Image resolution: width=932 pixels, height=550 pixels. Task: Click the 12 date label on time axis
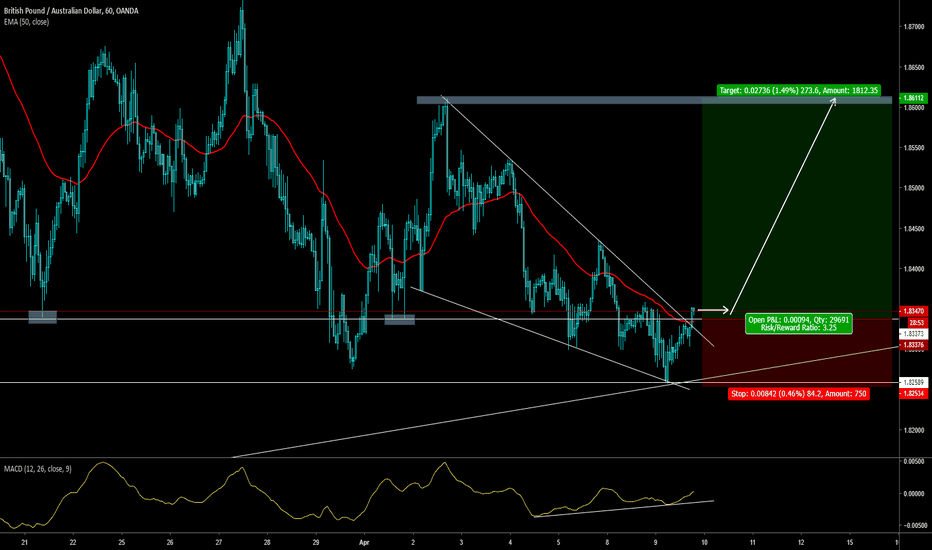[801, 542]
